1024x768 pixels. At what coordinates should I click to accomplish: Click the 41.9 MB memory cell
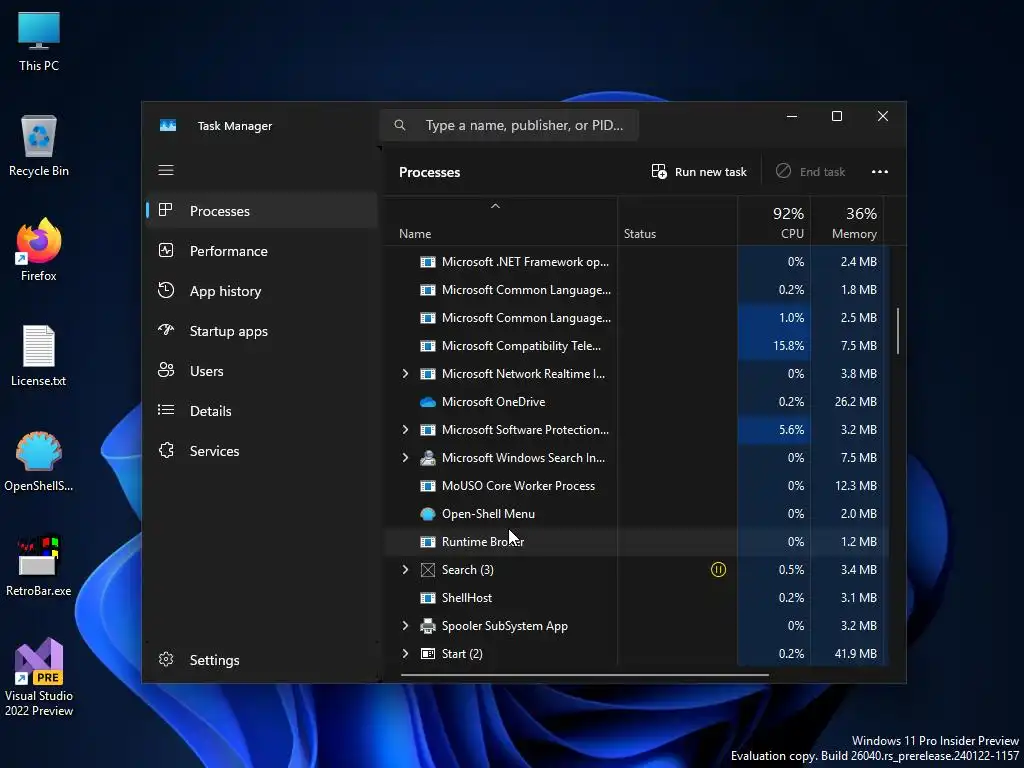[847, 654]
